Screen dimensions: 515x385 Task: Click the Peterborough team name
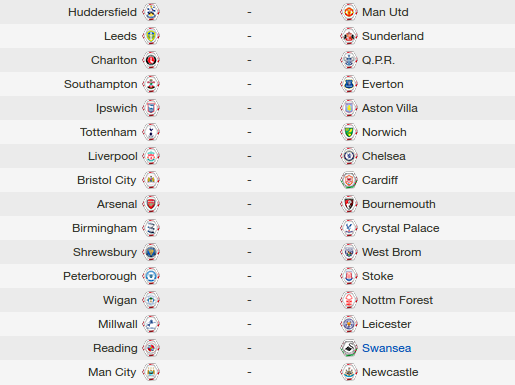pyautogui.click(x=100, y=276)
